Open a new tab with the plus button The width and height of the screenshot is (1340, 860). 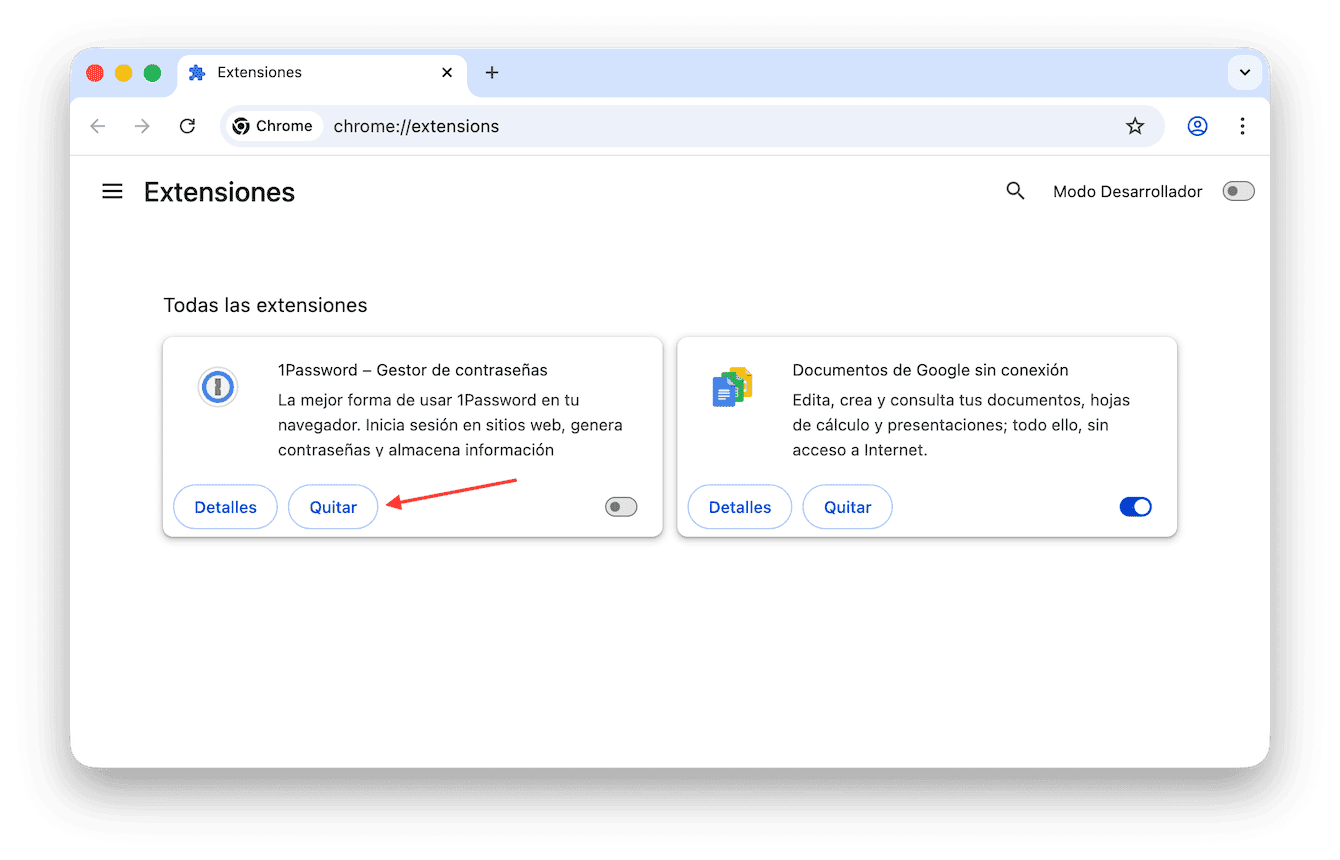[x=491, y=72]
